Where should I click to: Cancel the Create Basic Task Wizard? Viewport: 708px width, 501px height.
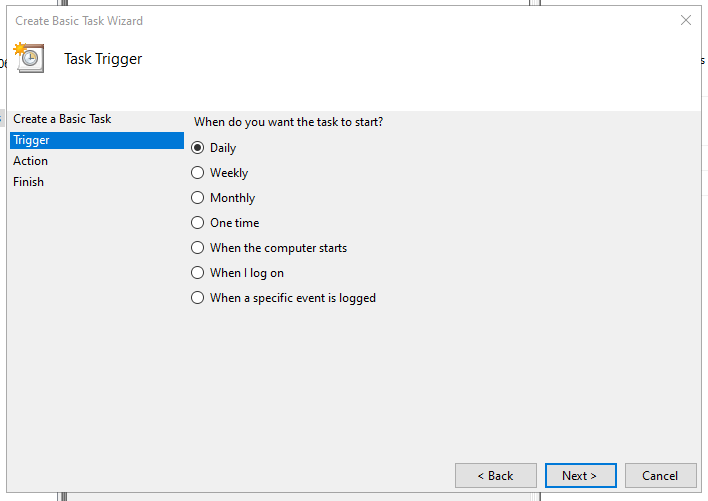(x=661, y=476)
